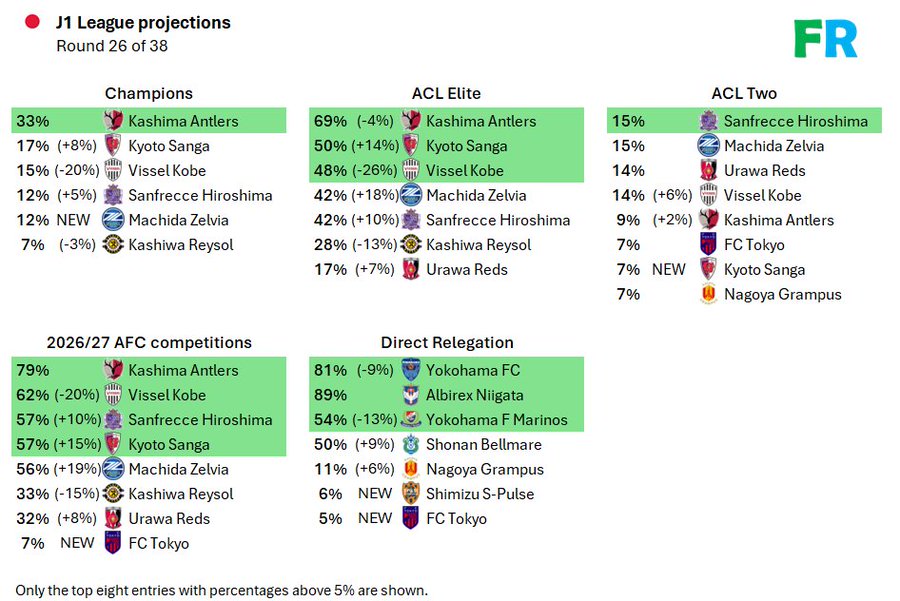Image resolution: width=900 pixels, height=601 pixels.
Task: Click Kyoto Sanga crest under Champions
Action: (113, 146)
